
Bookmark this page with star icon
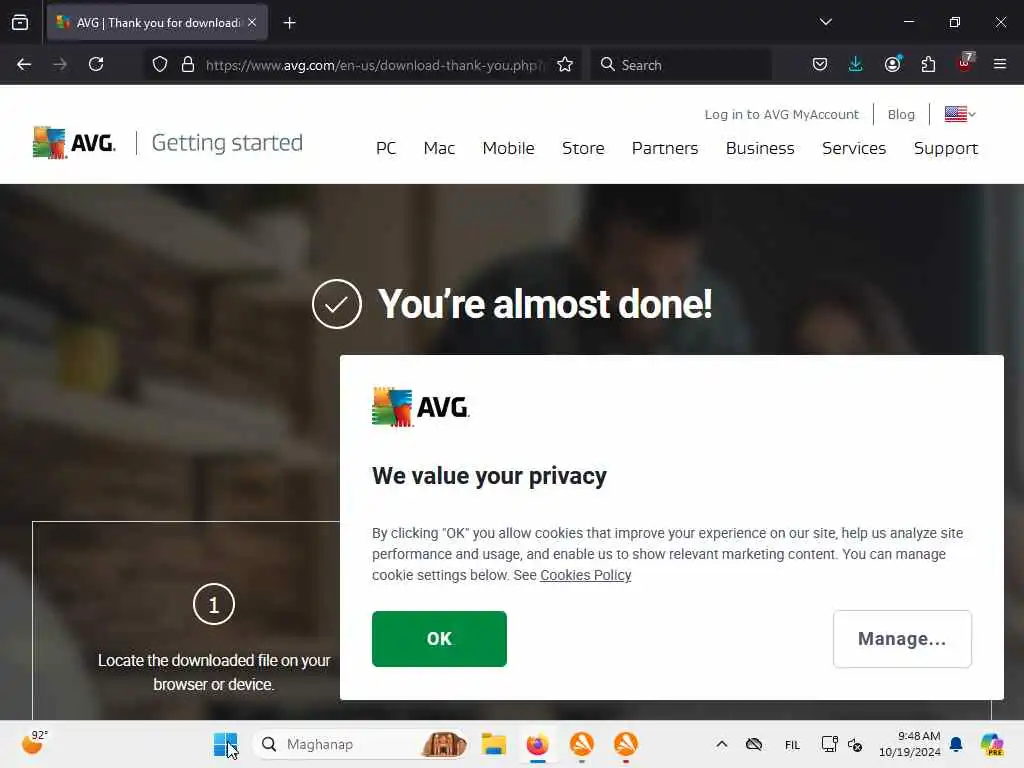(565, 65)
